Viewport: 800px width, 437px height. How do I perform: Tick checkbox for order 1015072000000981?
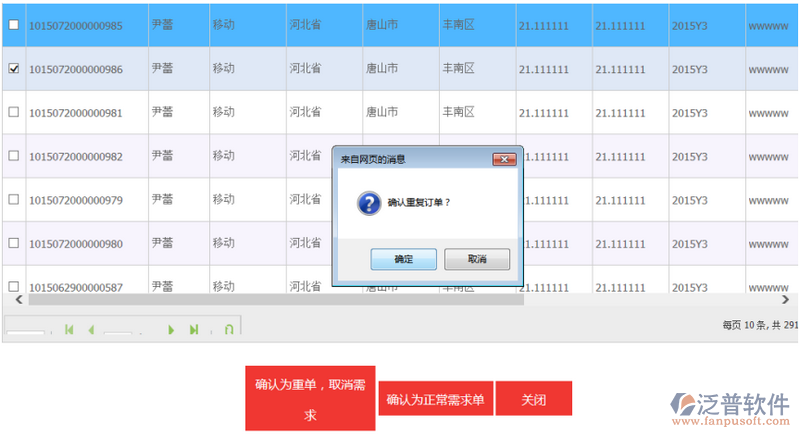click(13, 113)
